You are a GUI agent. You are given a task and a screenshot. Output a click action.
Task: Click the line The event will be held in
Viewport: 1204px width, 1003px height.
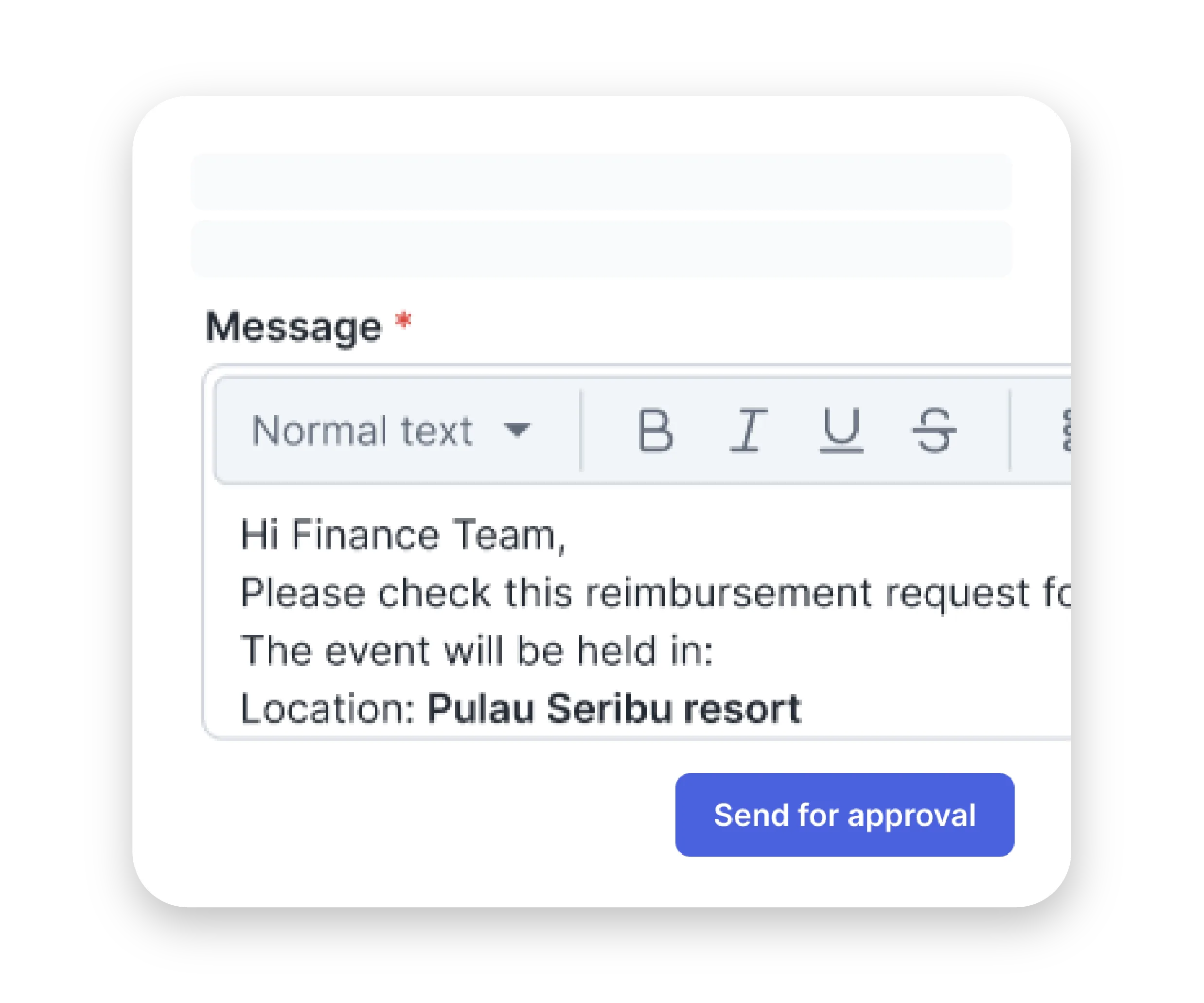[476, 651]
